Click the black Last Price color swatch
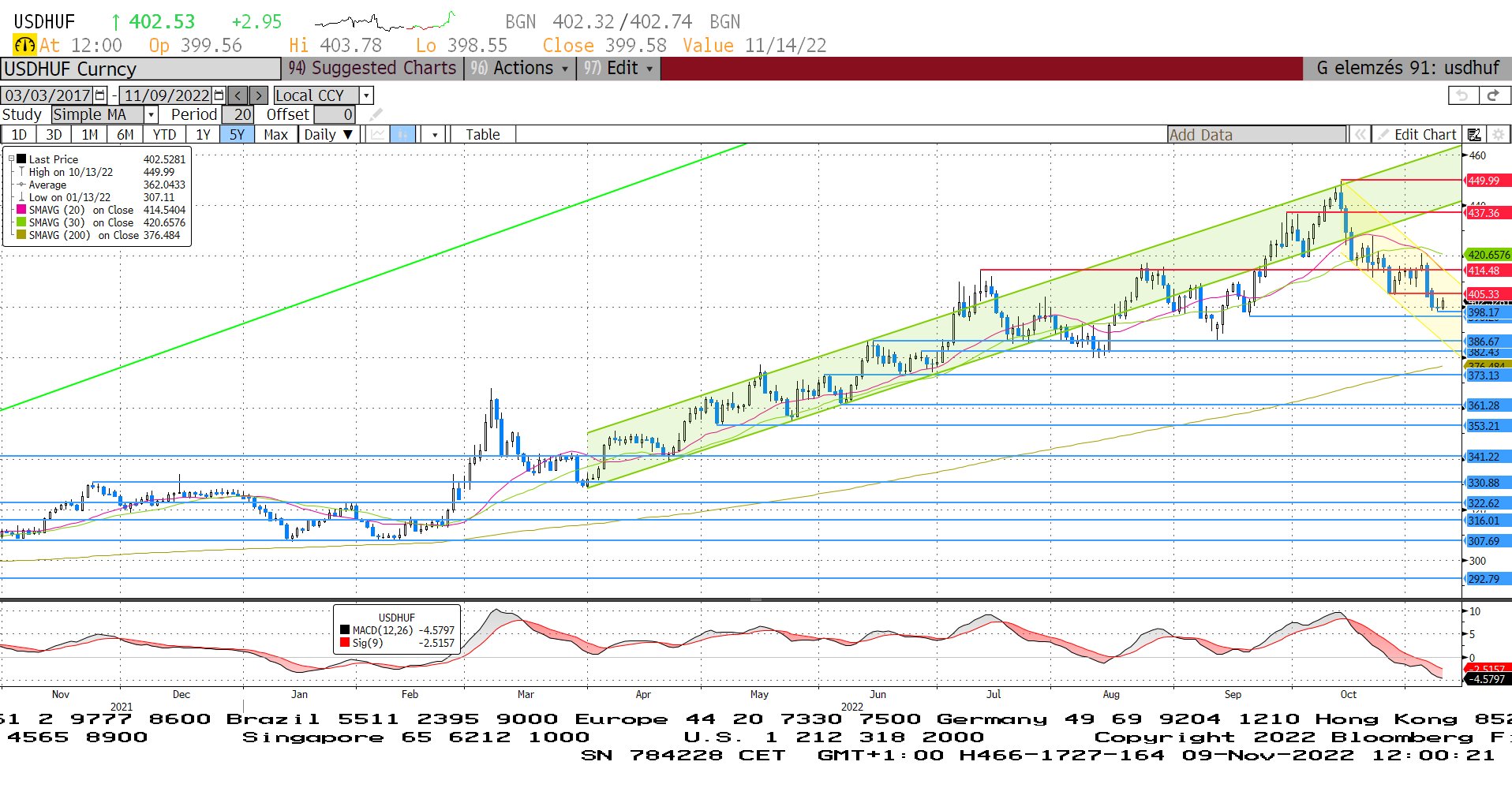Viewport: 1512px width, 799px height. pos(22,159)
